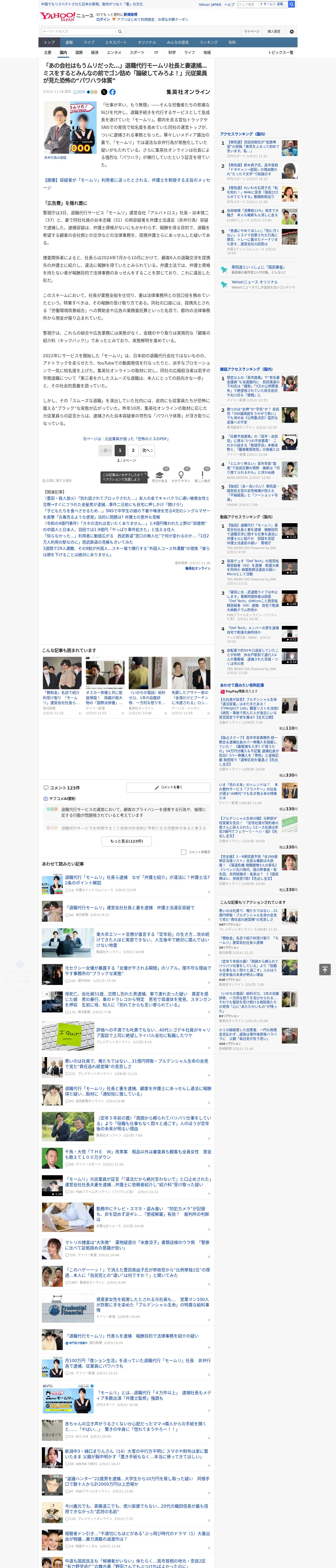Toggle the コメント非表示 checkbox
This screenshot has height=1568, width=336.
183,852
